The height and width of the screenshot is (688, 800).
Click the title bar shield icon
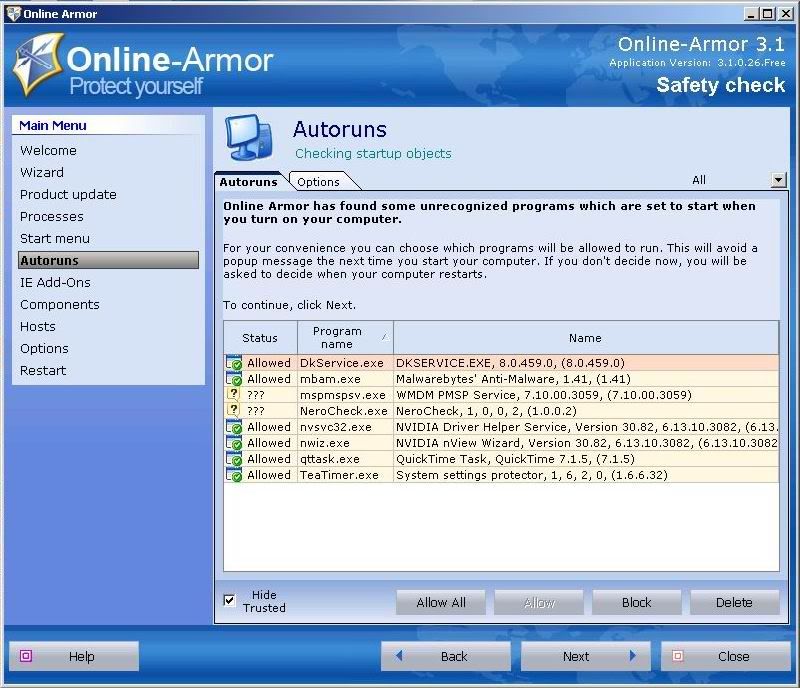click(x=13, y=14)
